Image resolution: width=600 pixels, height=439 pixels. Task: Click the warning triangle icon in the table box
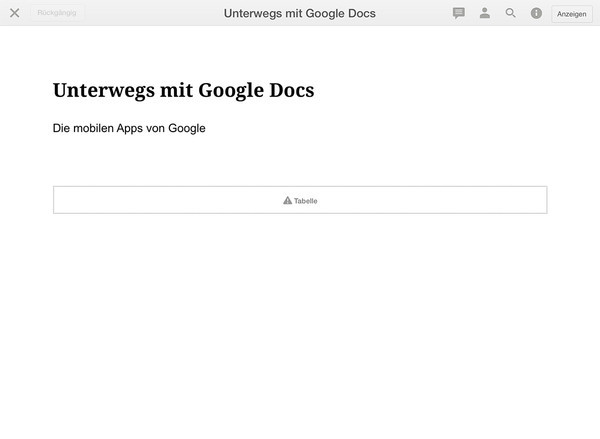[x=287, y=200]
